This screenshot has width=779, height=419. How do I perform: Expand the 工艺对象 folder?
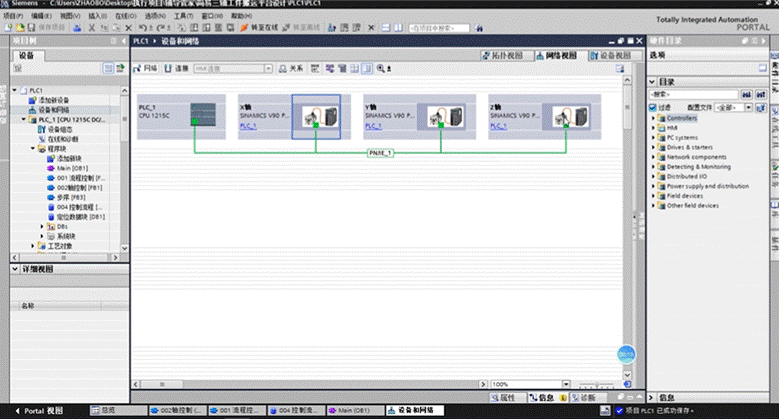coord(33,246)
